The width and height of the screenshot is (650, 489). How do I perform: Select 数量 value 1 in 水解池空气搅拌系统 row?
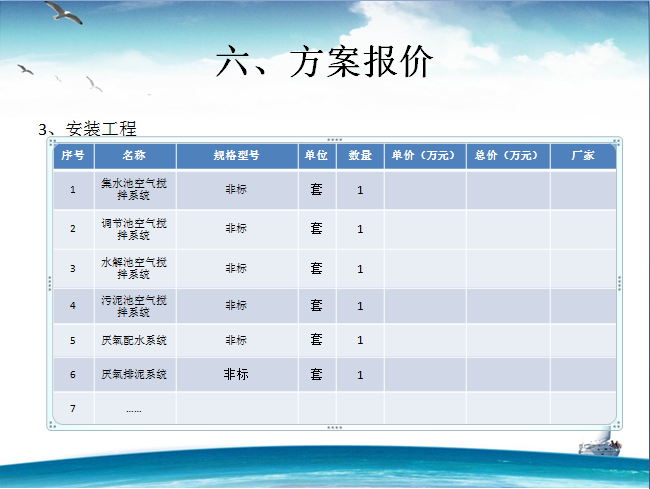(x=360, y=269)
